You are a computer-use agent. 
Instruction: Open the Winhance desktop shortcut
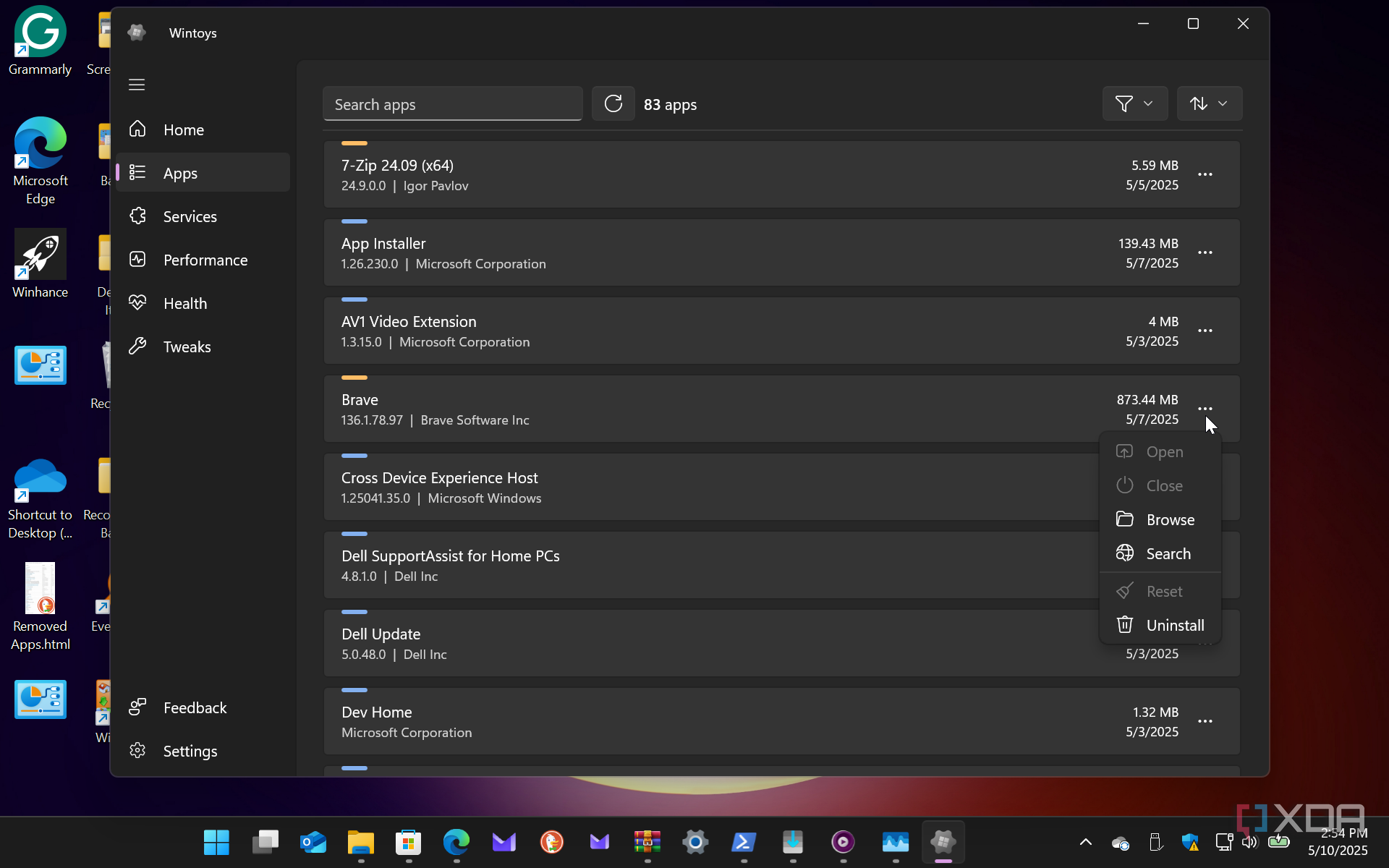tap(41, 264)
